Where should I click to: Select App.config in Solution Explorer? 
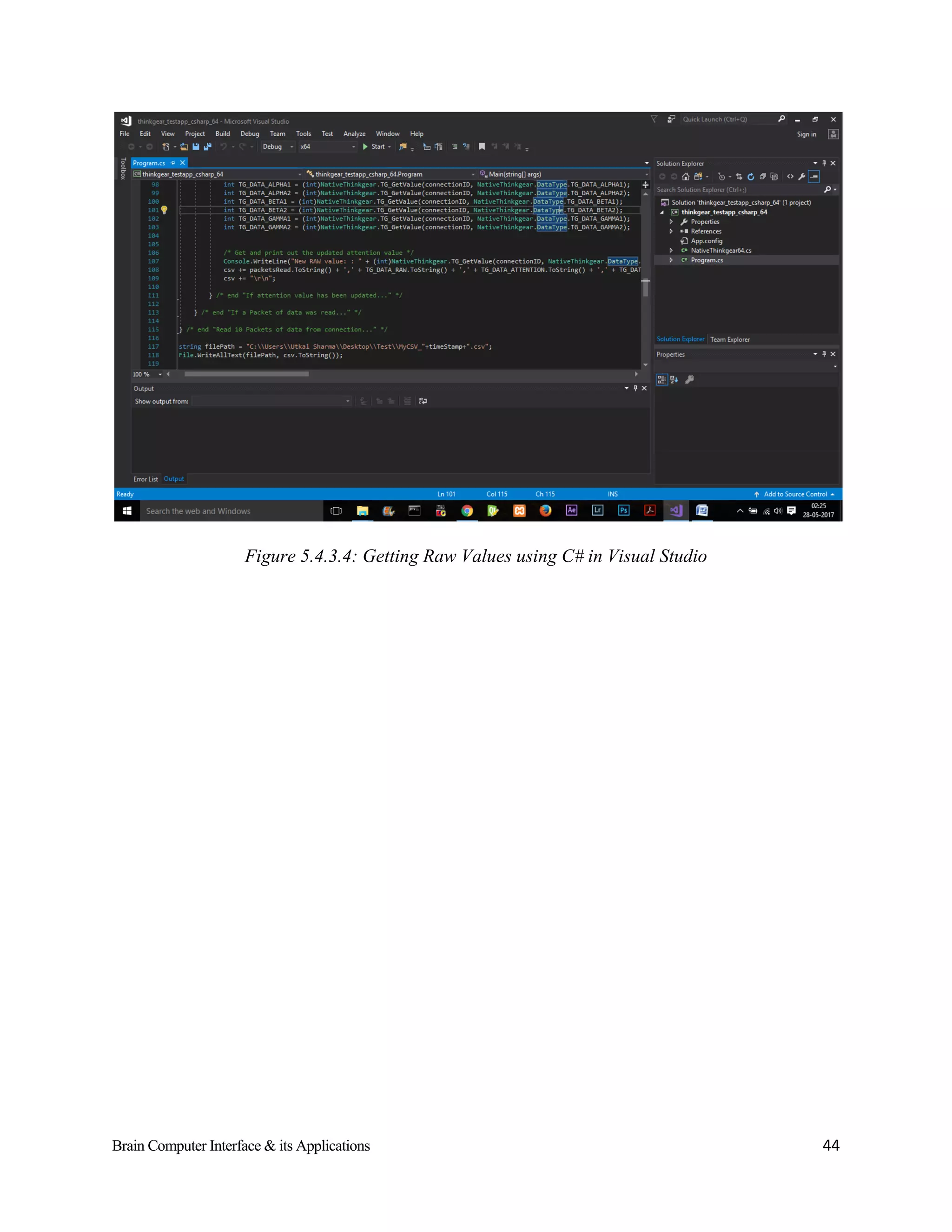[706, 241]
